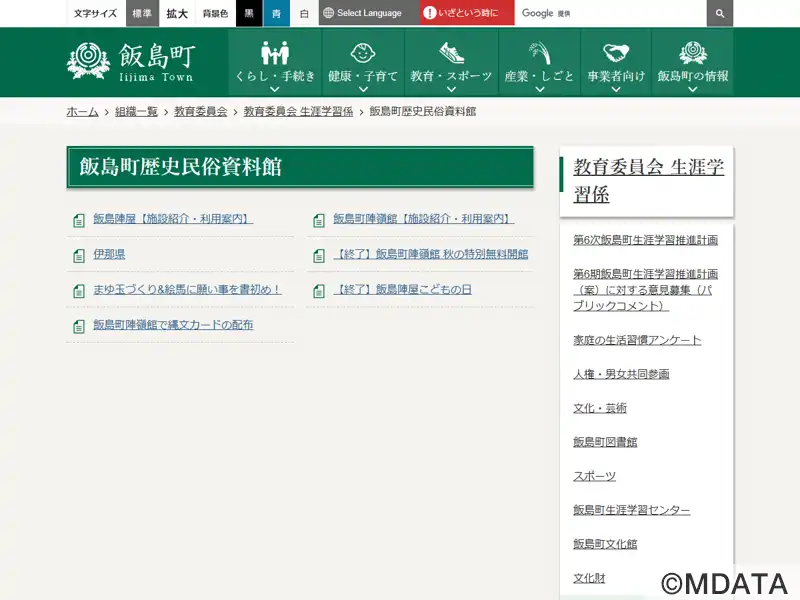Click the search magnifier icon
Viewport: 800px width, 600px height.
(x=719, y=13)
